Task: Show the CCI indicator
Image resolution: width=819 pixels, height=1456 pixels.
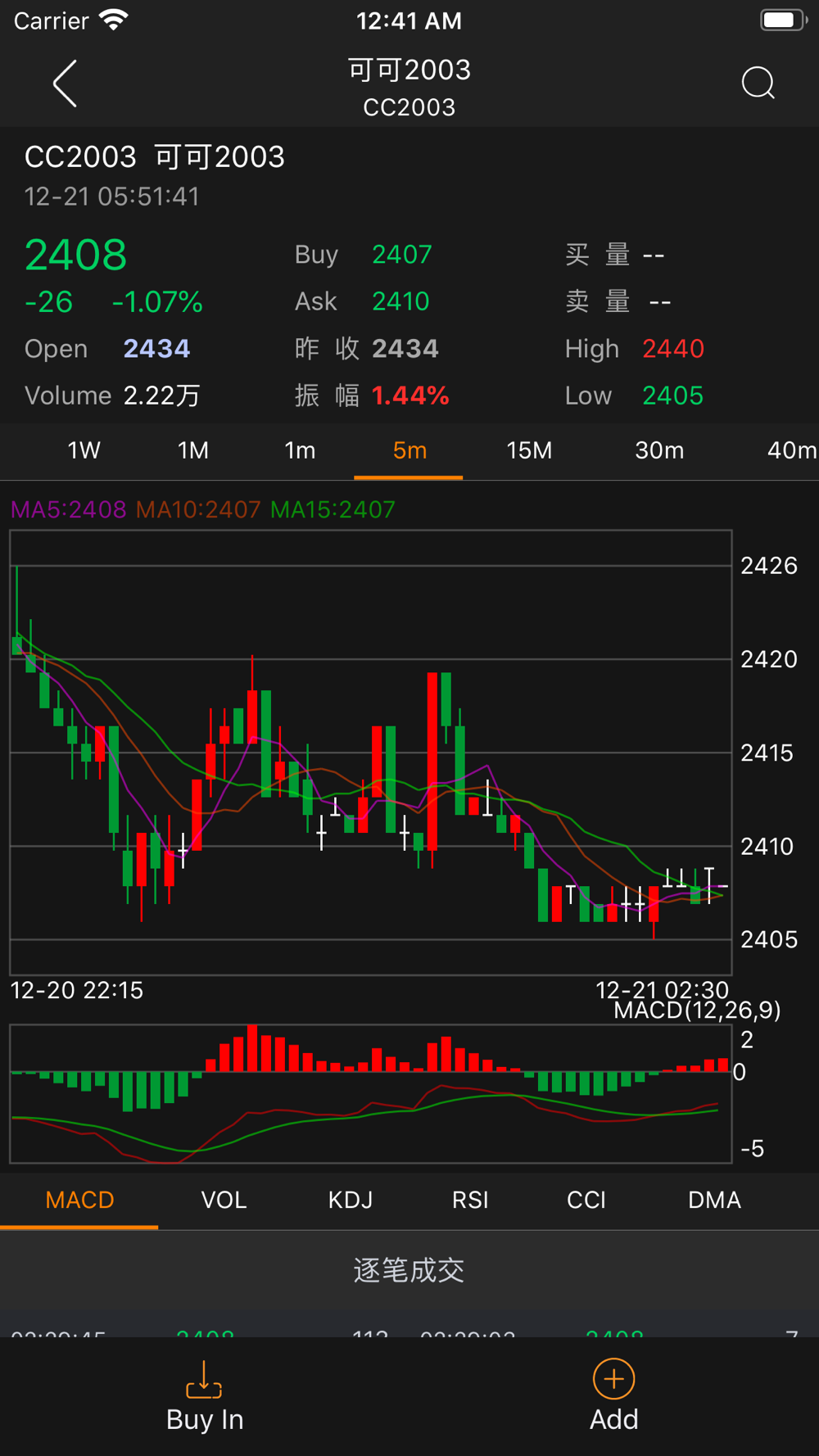Action: [x=586, y=1200]
